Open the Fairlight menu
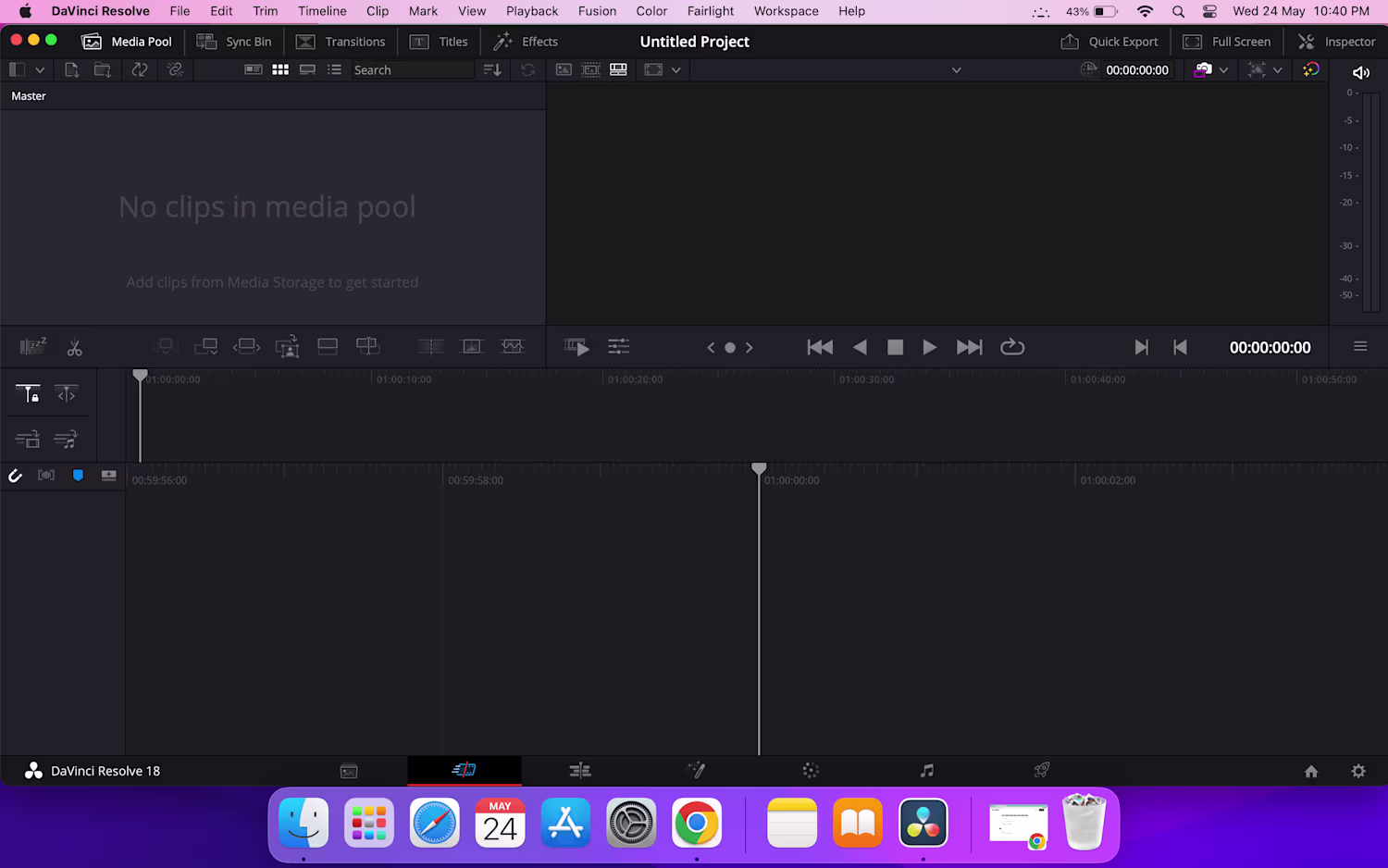Screen dimensions: 1388x868 [x=710, y=11]
